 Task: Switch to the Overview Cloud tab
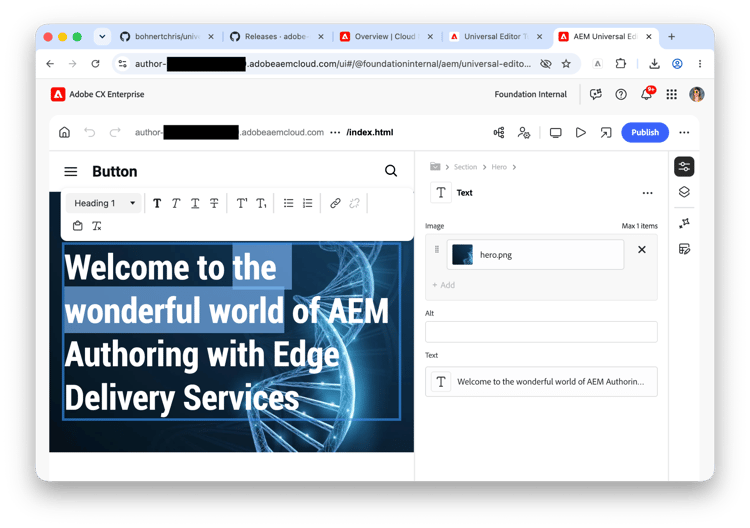click(386, 36)
